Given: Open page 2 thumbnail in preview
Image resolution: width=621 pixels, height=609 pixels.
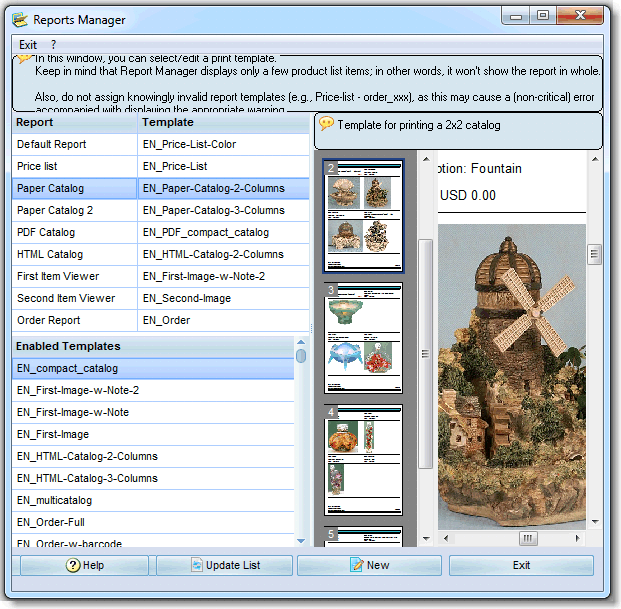Looking at the screenshot, I should [x=363, y=216].
